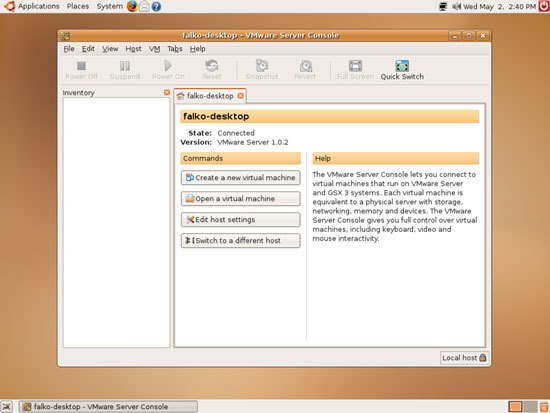Open the Help menu
The width and height of the screenshot is (550, 413).
pyautogui.click(x=197, y=49)
